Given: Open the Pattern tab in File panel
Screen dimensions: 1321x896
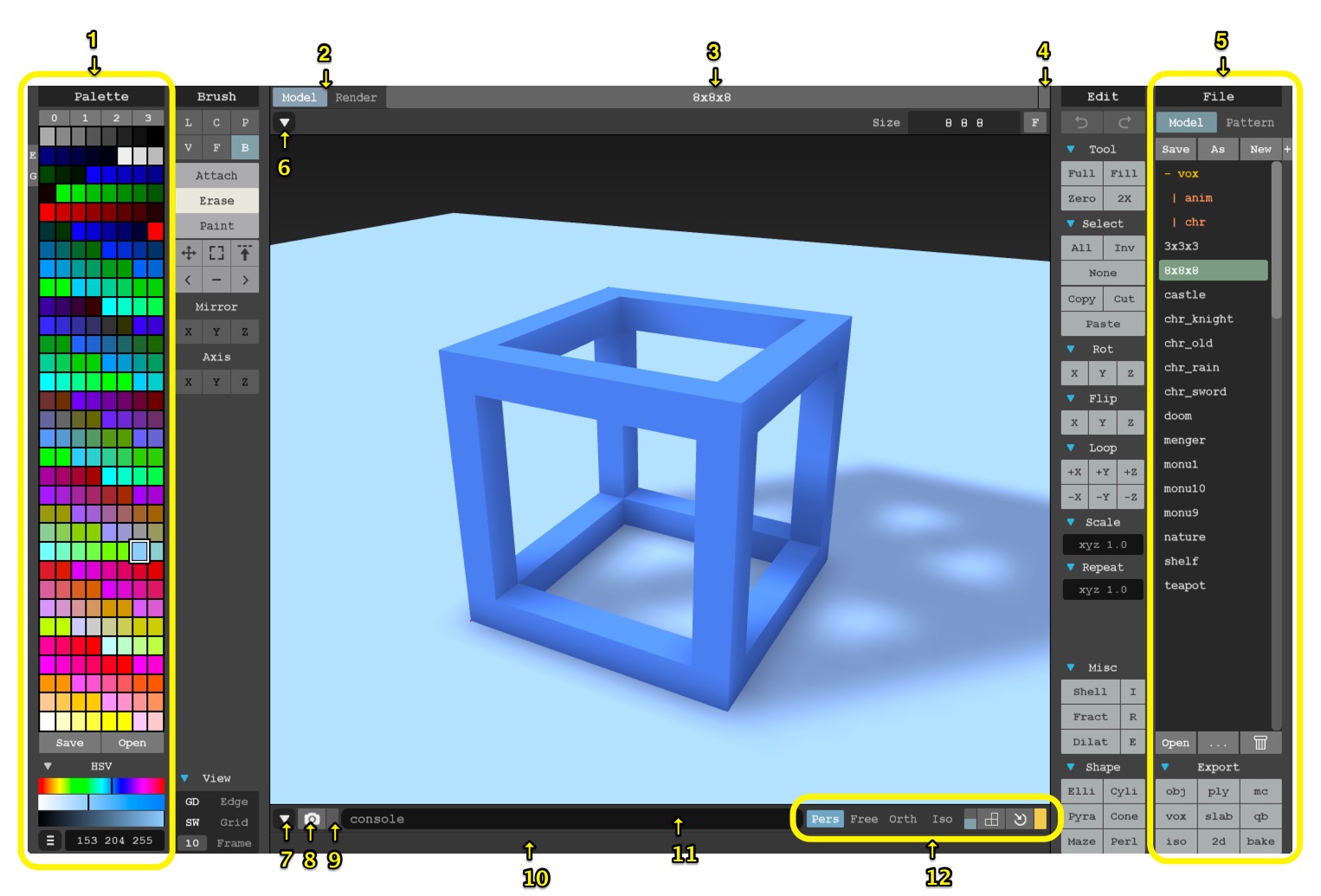Looking at the screenshot, I should pos(1249,123).
